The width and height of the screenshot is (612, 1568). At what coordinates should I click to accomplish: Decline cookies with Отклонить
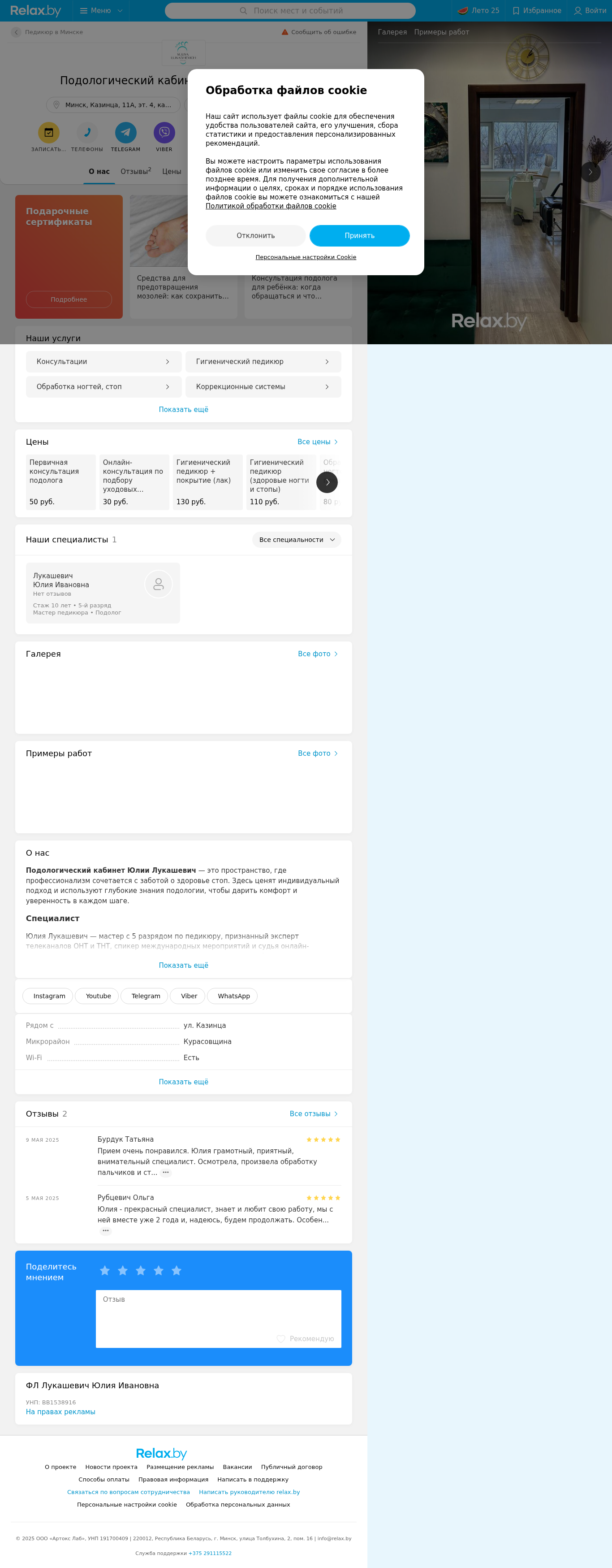point(255,236)
